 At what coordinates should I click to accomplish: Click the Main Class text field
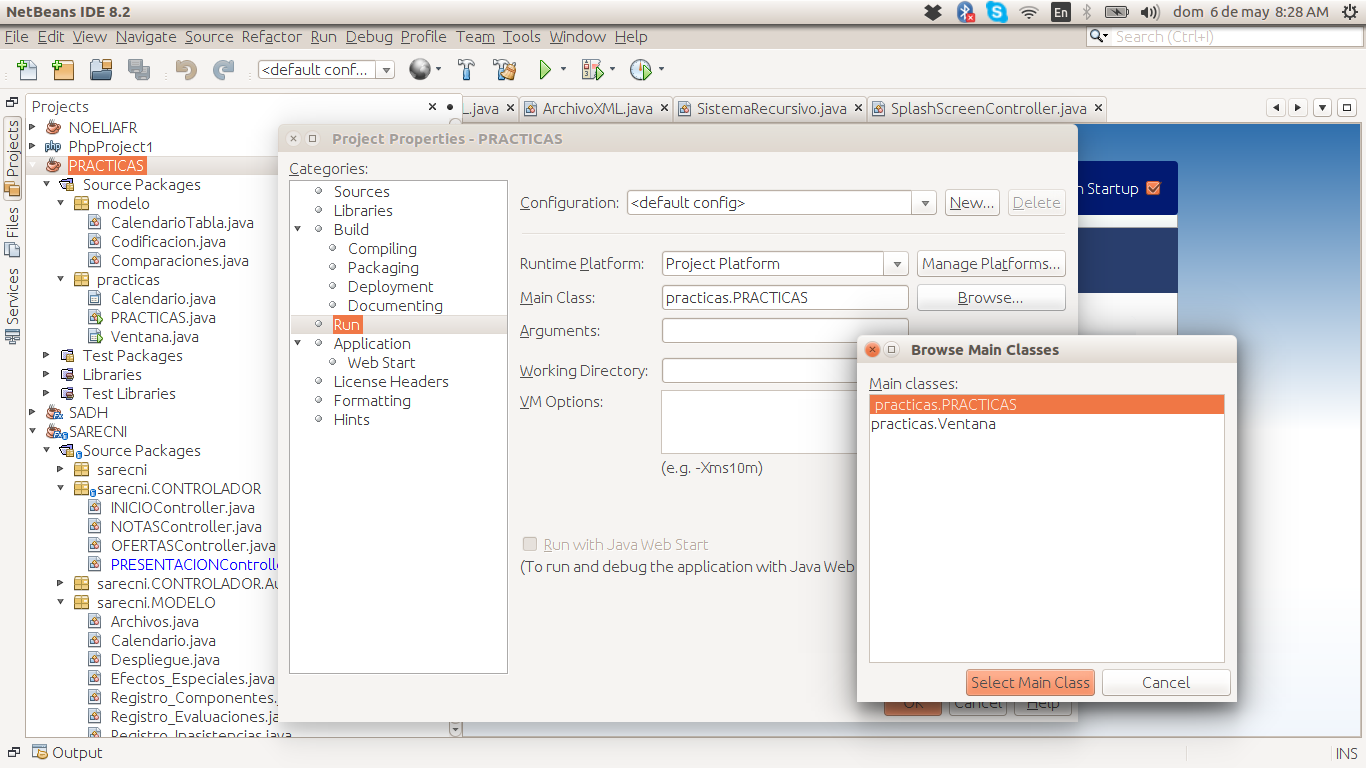[x=785, y=297]
